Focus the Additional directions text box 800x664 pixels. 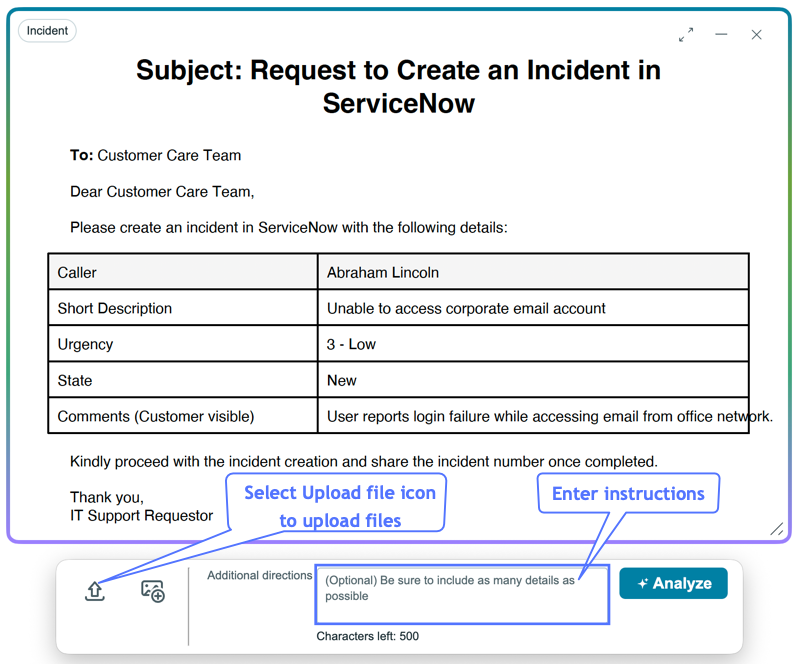(x=462, y=595)
